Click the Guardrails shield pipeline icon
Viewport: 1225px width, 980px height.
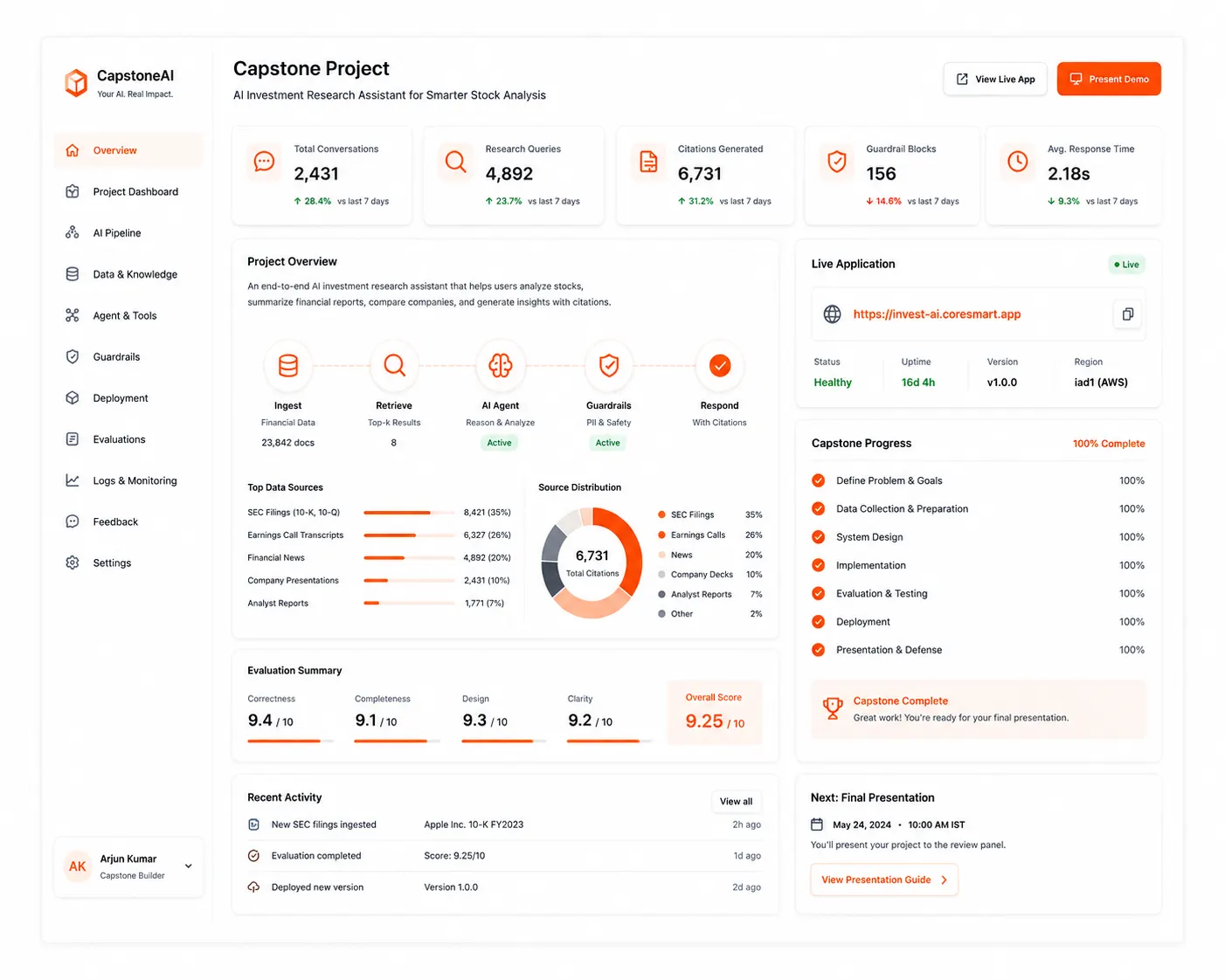[609, 366]
